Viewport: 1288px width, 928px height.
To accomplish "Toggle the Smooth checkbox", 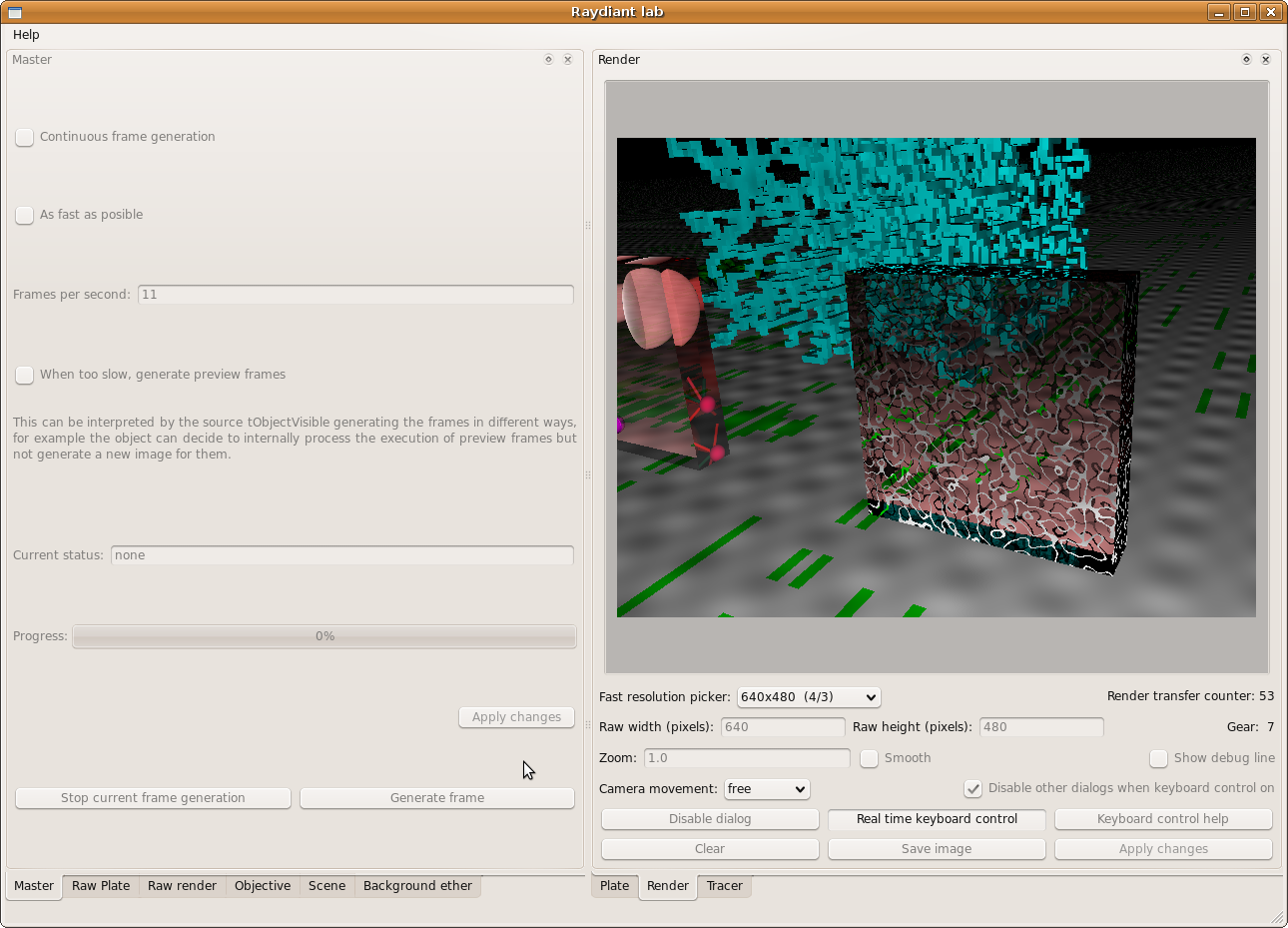I will tap(870, 758).
